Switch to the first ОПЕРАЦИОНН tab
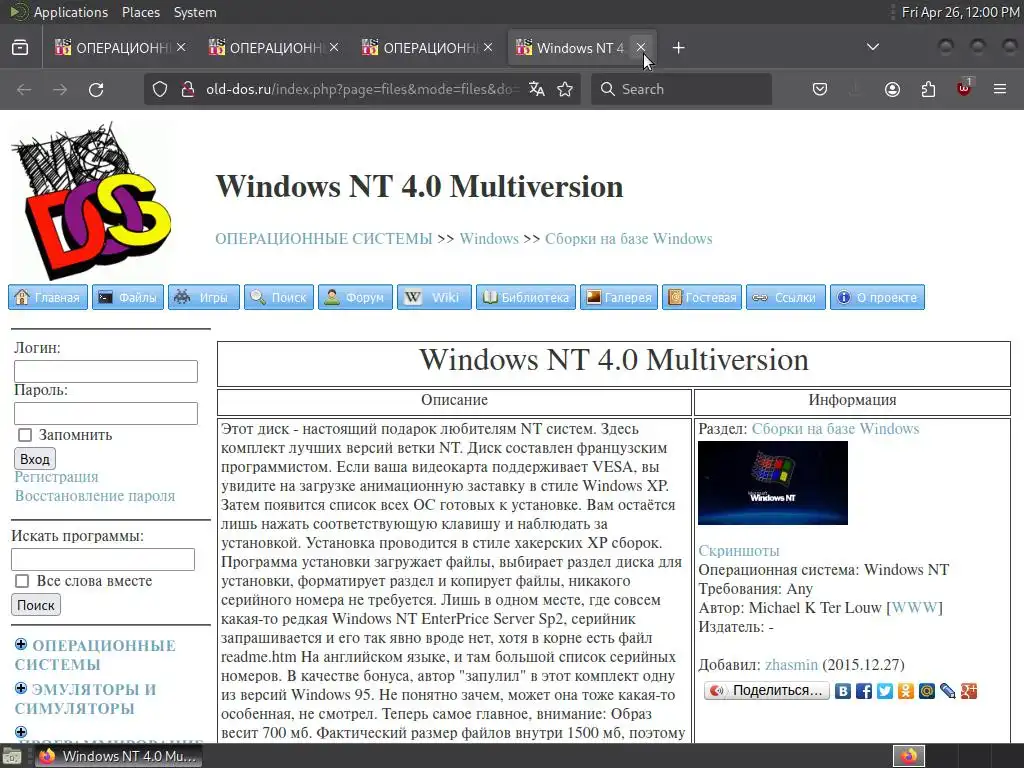 120,48
